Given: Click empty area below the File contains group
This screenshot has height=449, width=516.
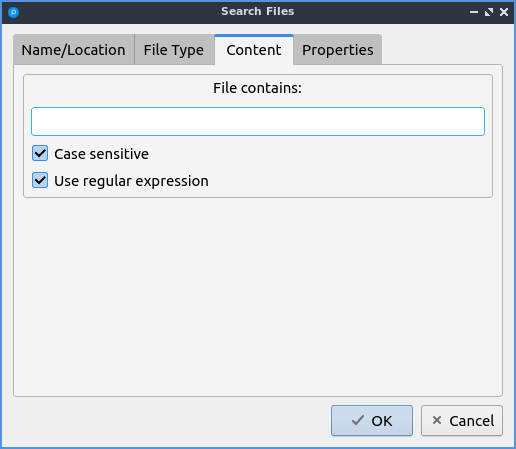Looking at the screenshot, I should (x=258, y=297).
